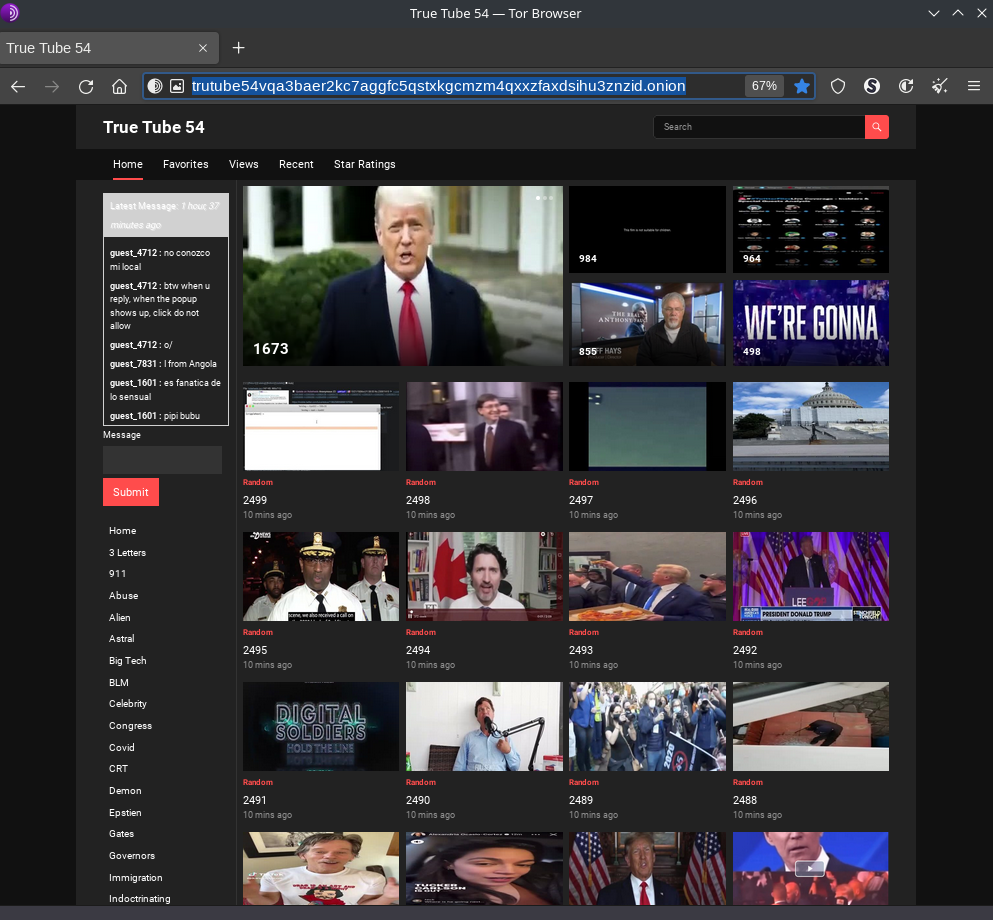Reset the 67% zoom level indicator
Screen dimensions: 993x920
[x=764, y=86]
